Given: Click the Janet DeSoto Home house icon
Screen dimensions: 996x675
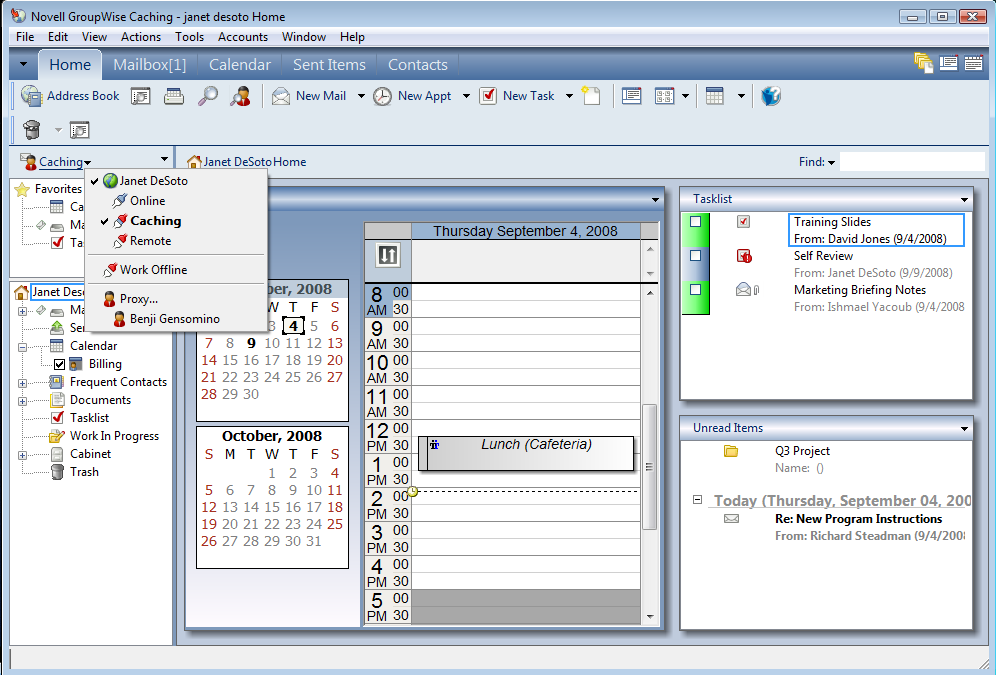Looking at the screenshot, I should [x=194, y=162].
